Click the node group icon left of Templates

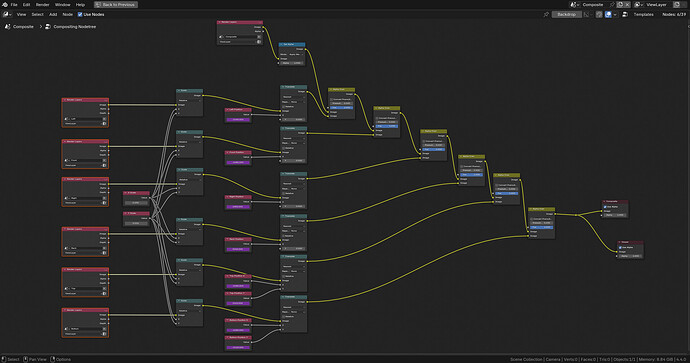pos(625,15)
